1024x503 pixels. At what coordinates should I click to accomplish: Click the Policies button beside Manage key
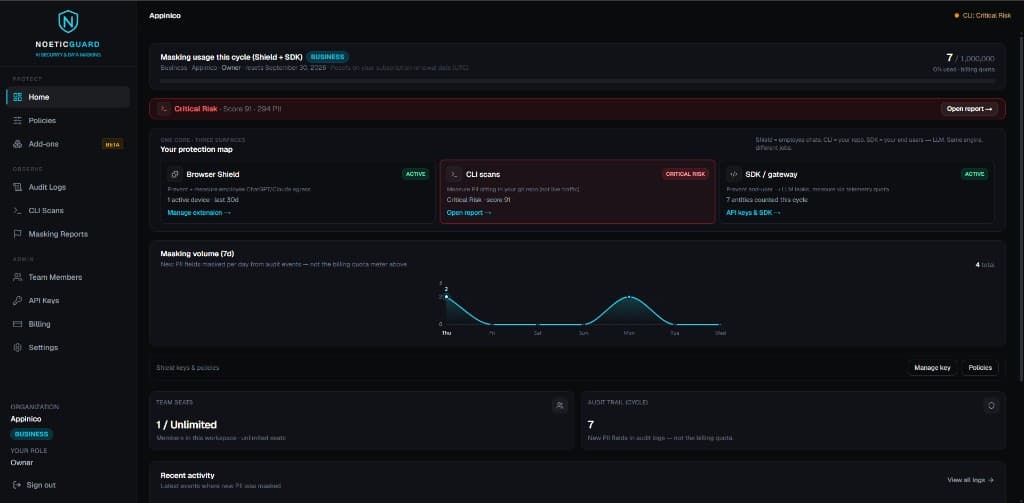coord(980,368)
